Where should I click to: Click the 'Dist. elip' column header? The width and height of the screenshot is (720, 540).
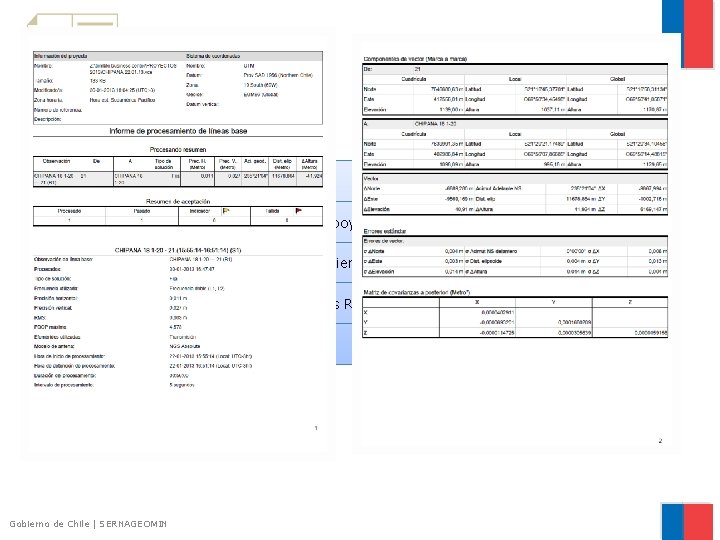coord(282,164)
